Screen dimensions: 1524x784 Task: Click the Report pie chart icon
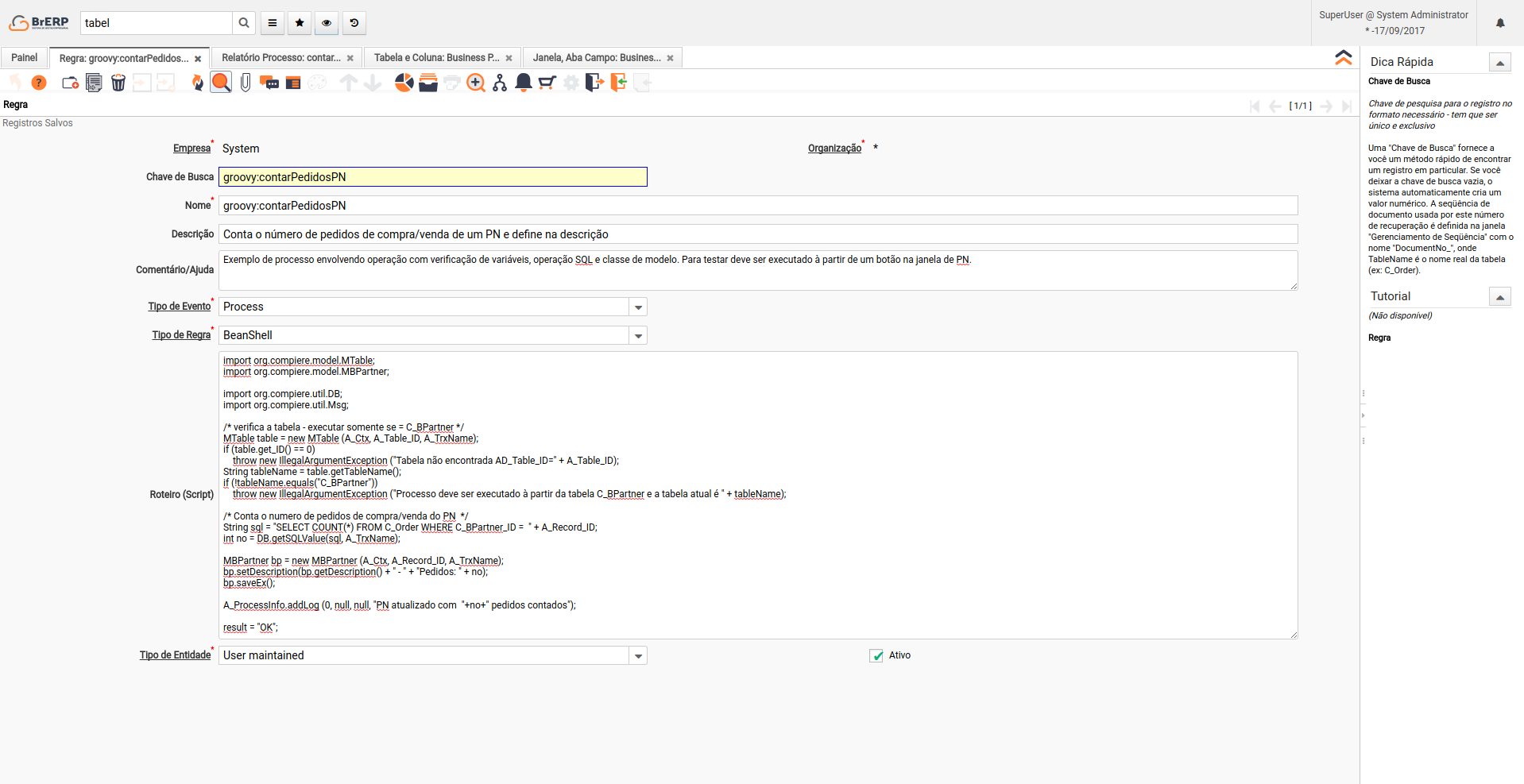click(x=404, y=83)
